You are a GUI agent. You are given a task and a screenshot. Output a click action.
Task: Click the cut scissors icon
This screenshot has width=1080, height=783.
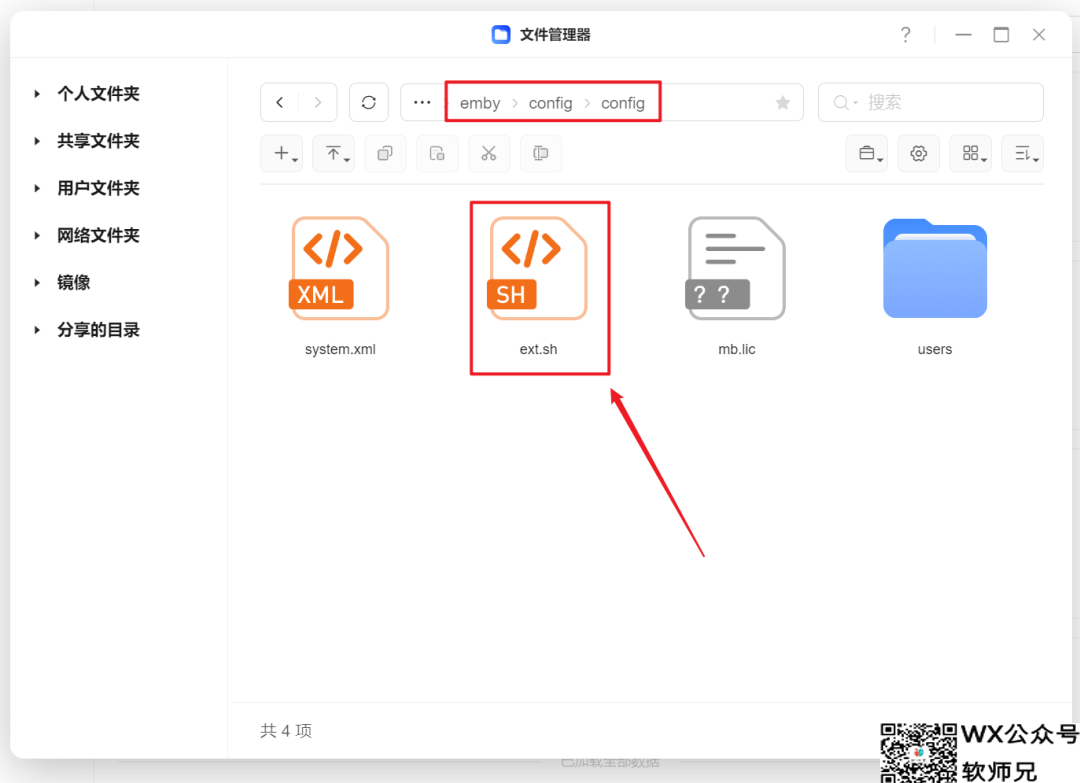pos(488,154)
